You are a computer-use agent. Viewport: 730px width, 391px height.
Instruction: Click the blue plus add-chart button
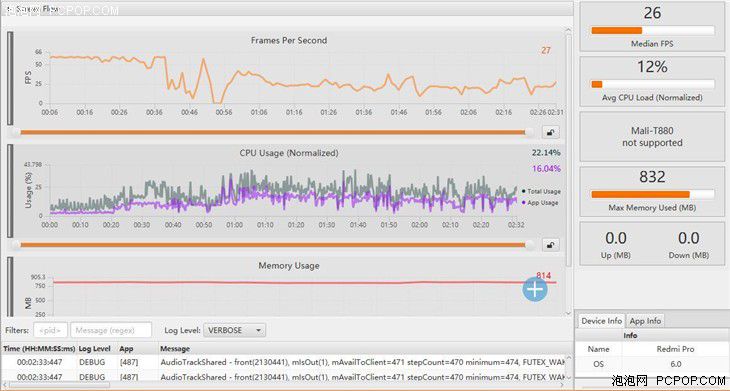535,289
